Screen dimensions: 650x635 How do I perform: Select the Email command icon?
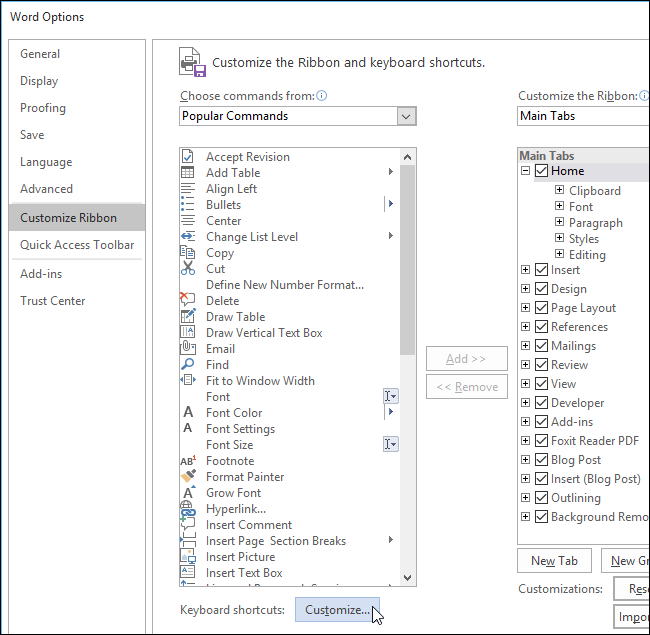(187, 349)
